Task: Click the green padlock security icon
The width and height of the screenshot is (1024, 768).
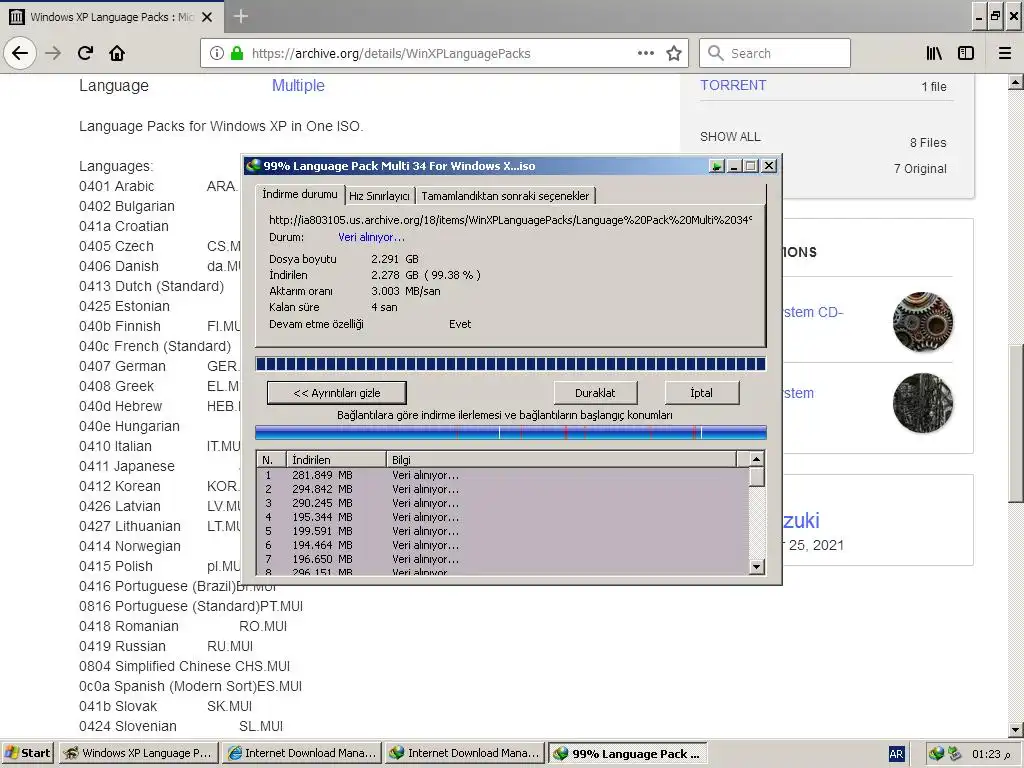Action: pos(237,53)
